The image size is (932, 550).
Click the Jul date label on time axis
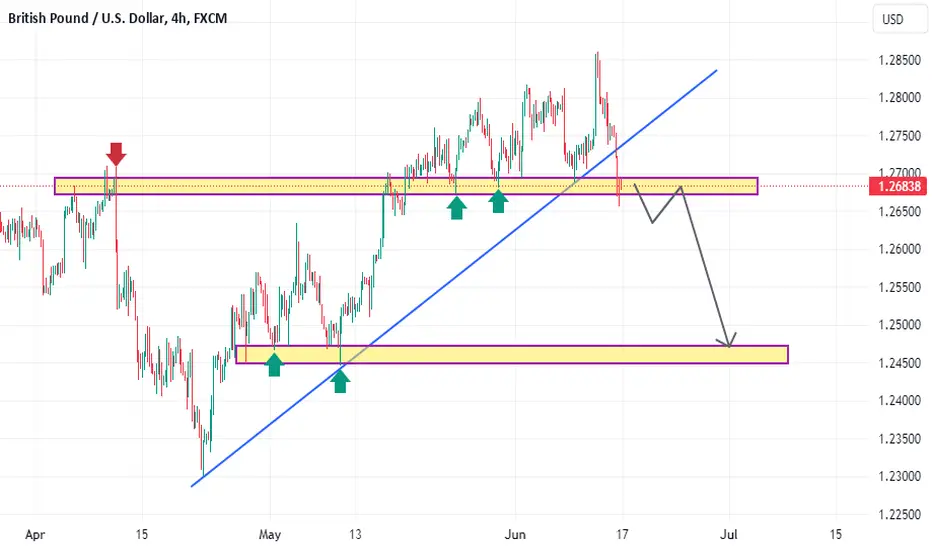[729, 535]
